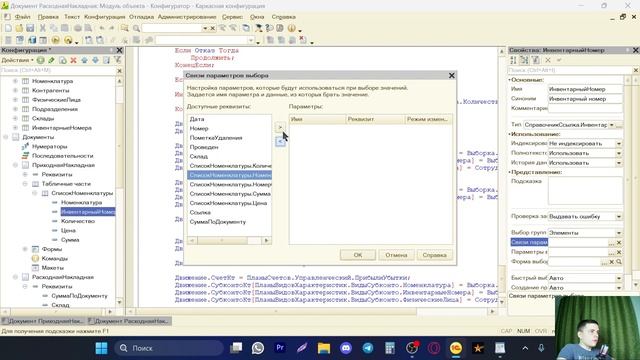
Task: Click the green add icon in Configuration panel
Action: click(41, 60)
